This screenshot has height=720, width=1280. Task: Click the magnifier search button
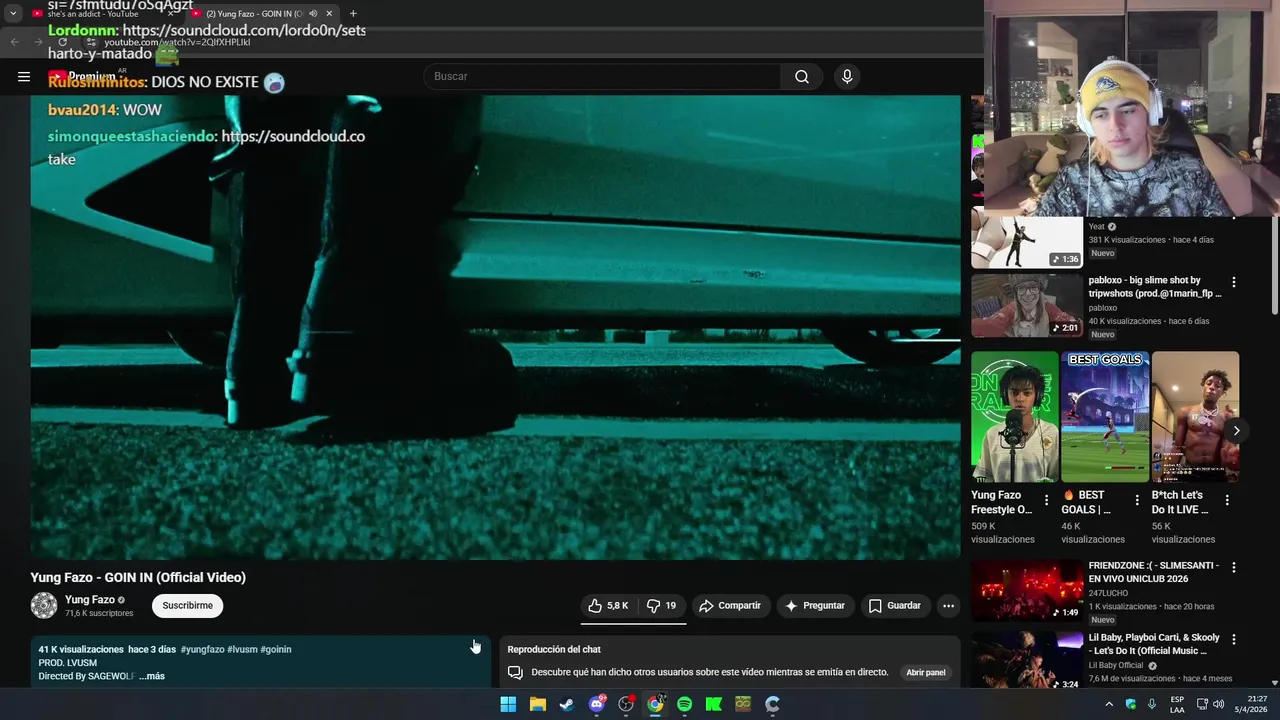(802, 77)
